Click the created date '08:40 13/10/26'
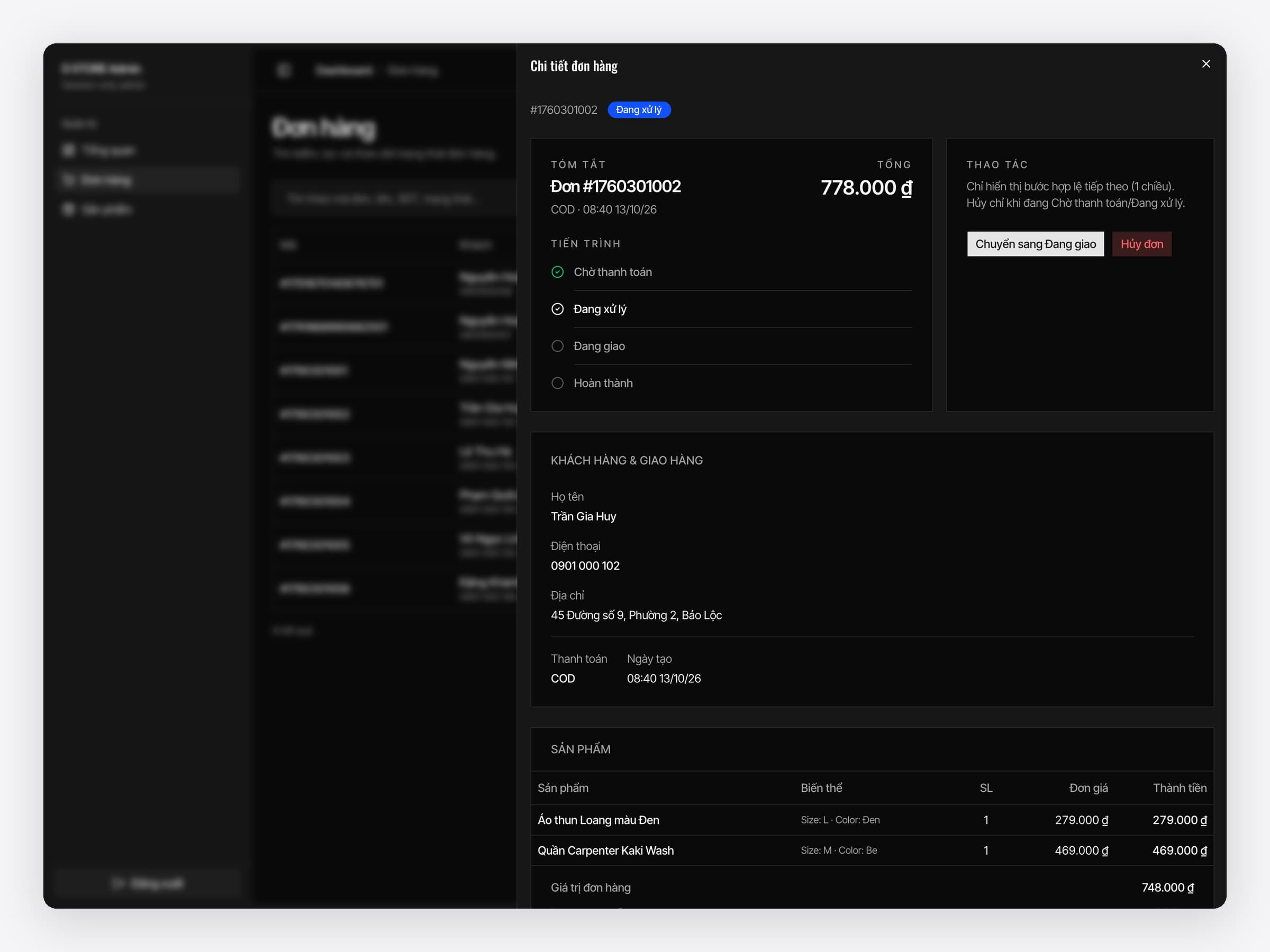Image resolution: width=1270 pixels, height=952 pixels. click(x=664, y=678)
